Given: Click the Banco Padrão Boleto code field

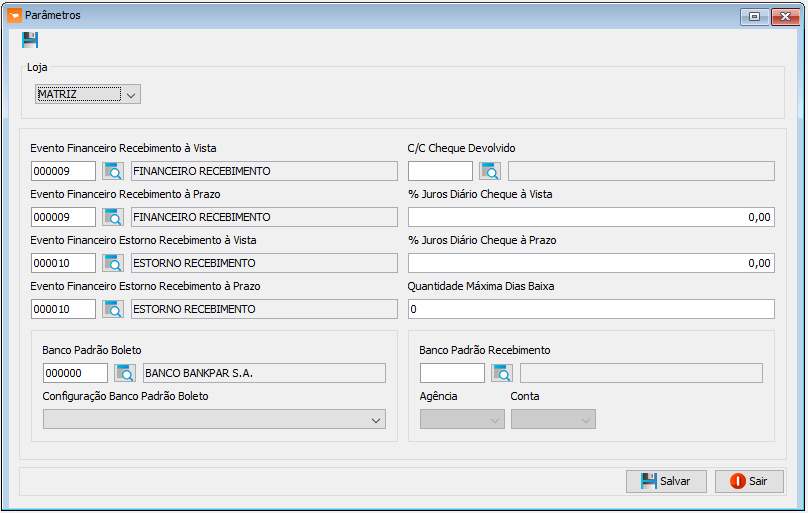Looking at the screenshot, I should (75, 373).
